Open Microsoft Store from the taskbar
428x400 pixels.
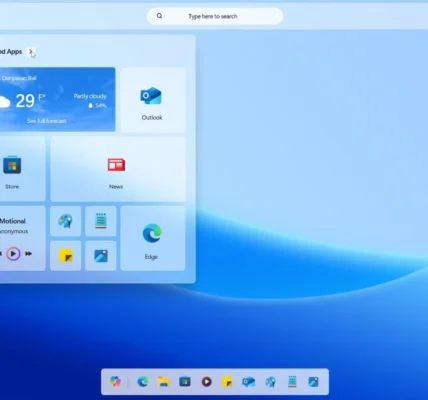coord(185,381)
